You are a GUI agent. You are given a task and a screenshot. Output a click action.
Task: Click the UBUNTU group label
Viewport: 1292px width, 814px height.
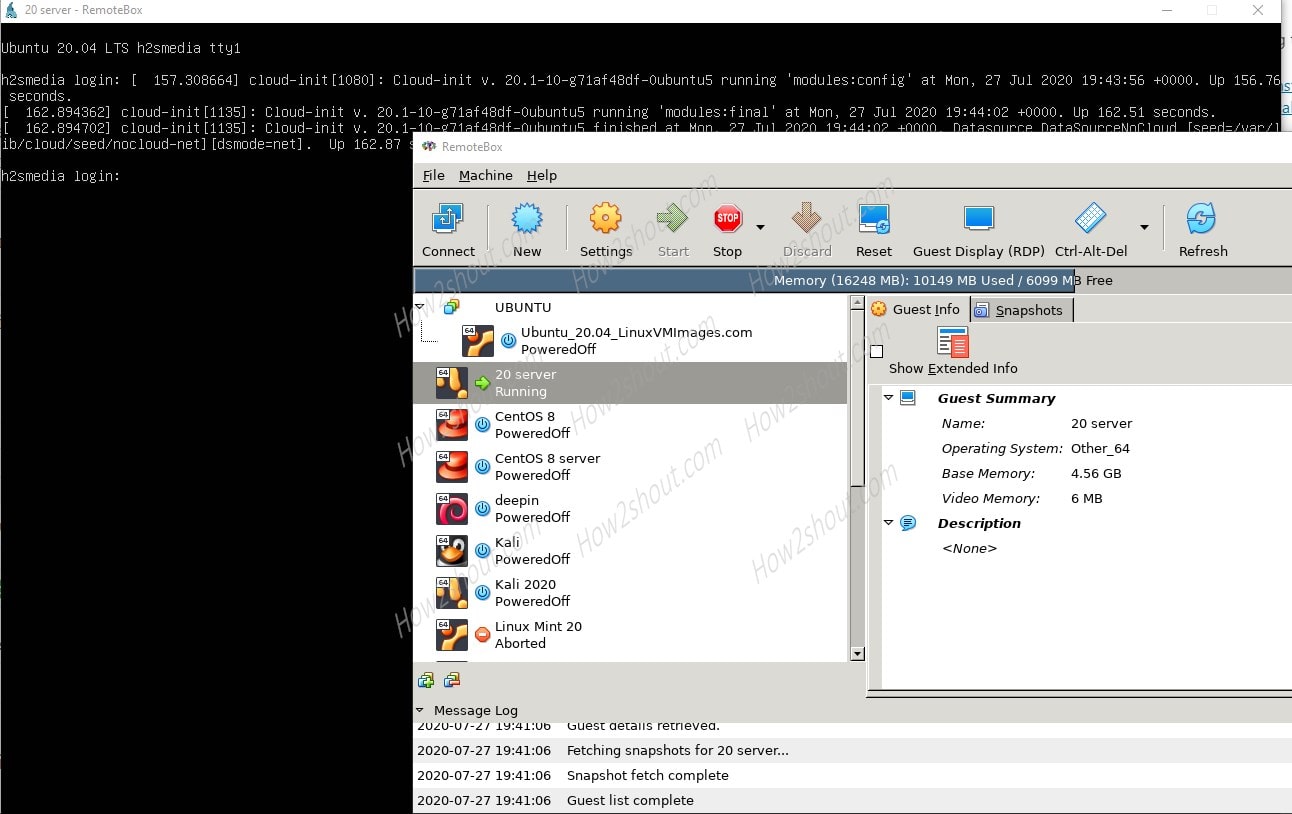[x=523, y=307]
